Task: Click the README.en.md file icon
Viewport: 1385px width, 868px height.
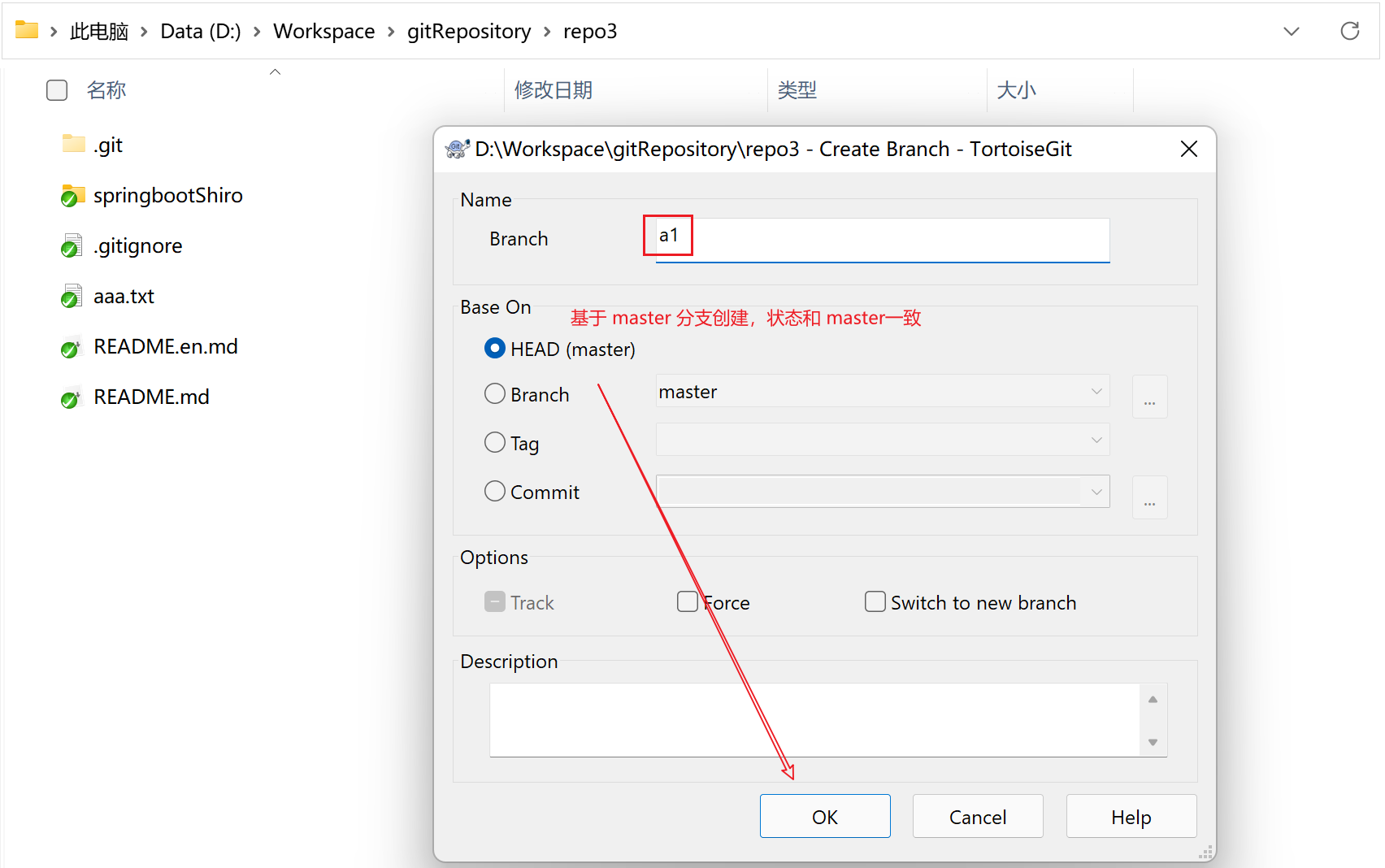Action: 72,347
